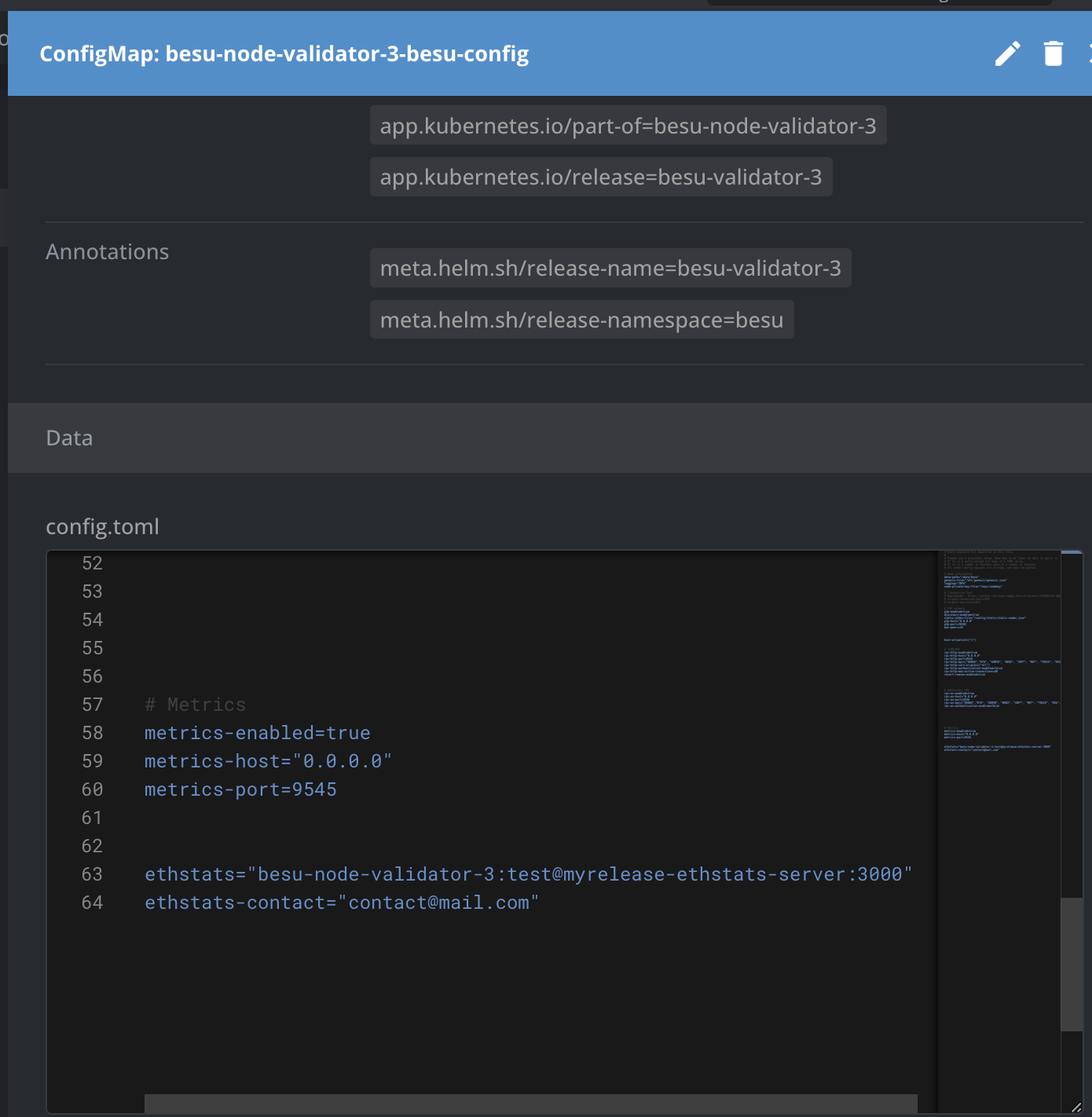
Task: Delete the ConfigMap via trash icon
Action: [1053, 53]
